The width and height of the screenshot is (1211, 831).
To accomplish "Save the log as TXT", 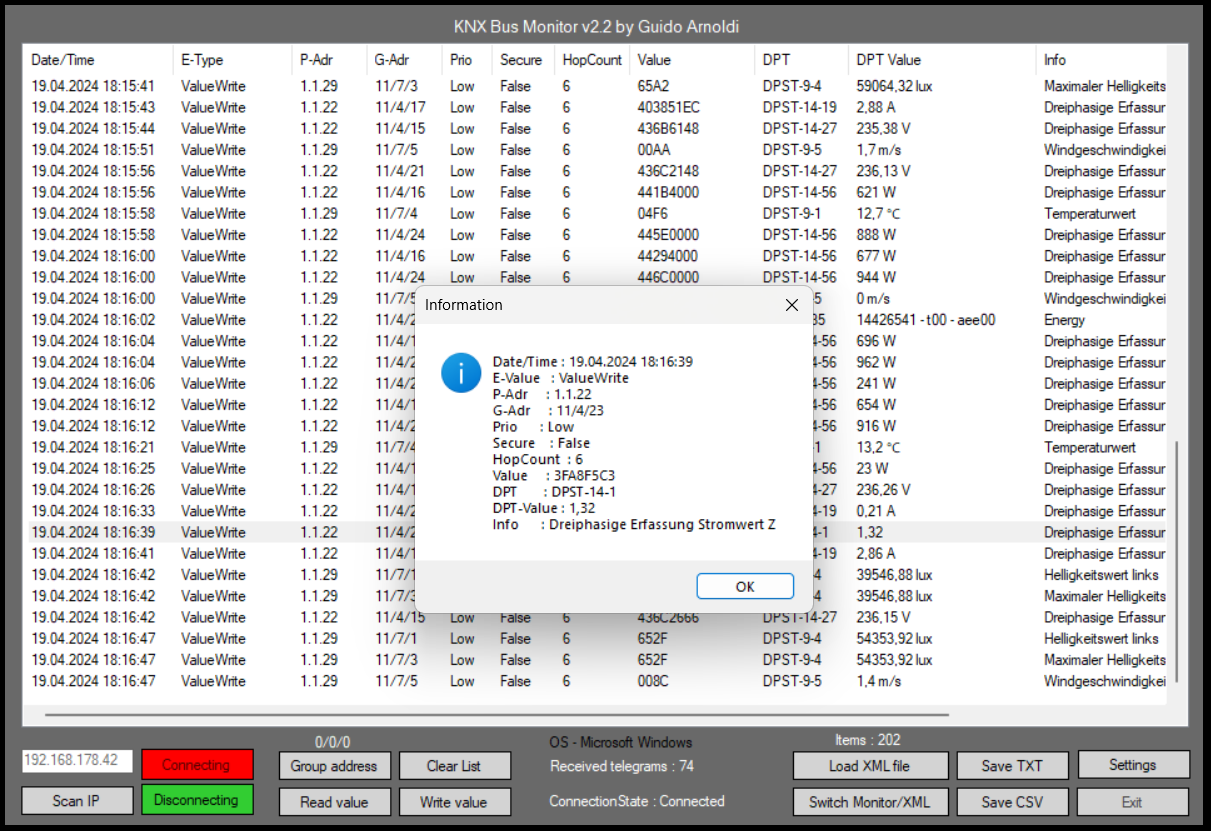I will pyautogui.click(x=1012, y=764).
